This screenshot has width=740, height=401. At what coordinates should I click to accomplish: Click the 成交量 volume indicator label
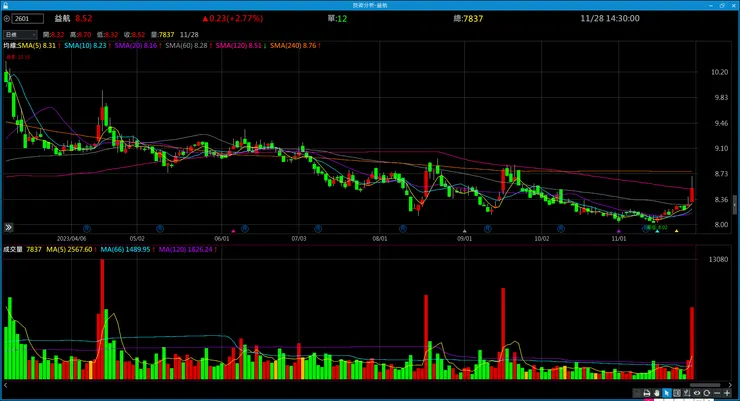point(13,249)
